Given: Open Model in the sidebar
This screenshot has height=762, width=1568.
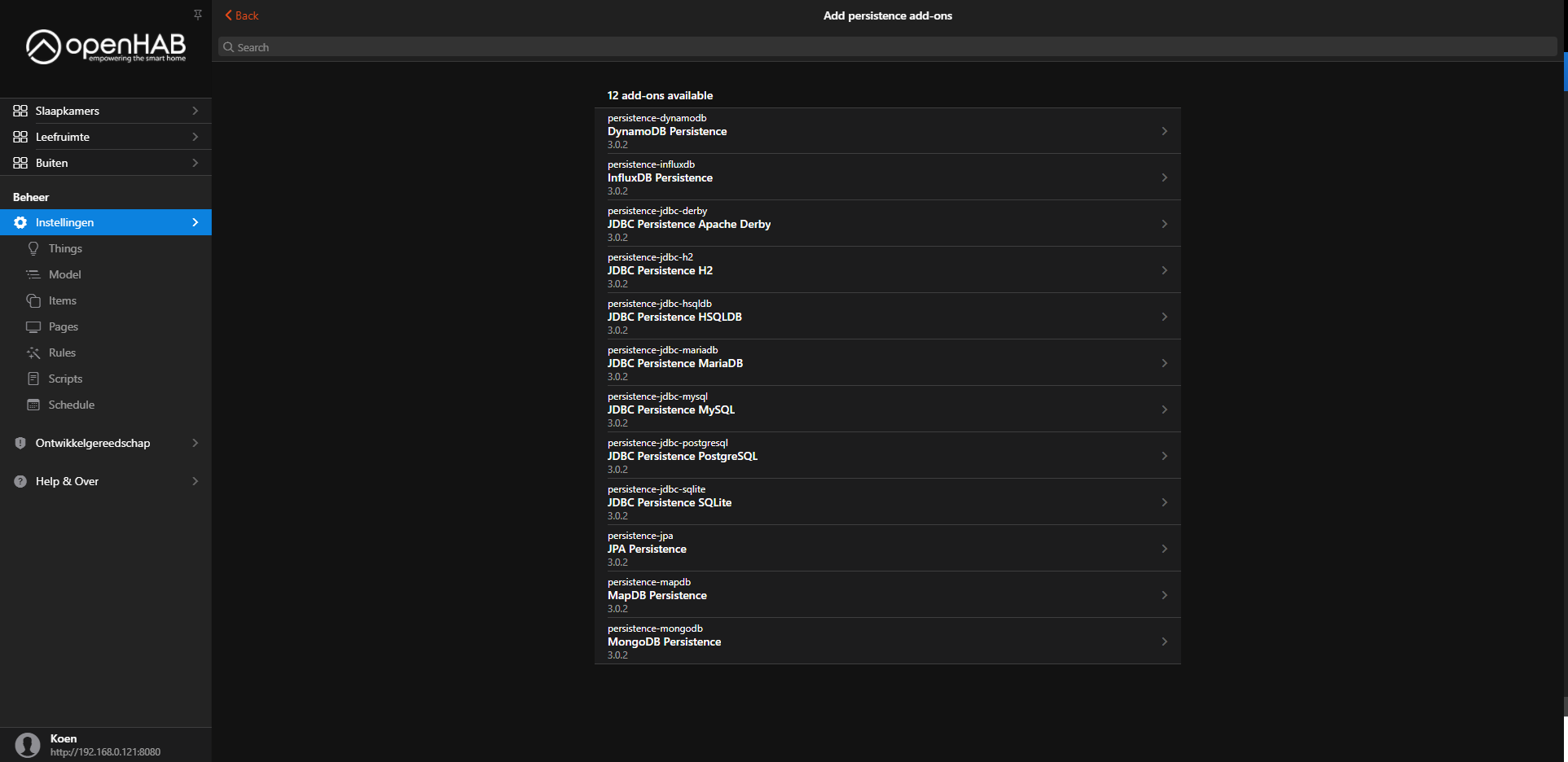Looking at the screenshot, I should tap(106, 274).
